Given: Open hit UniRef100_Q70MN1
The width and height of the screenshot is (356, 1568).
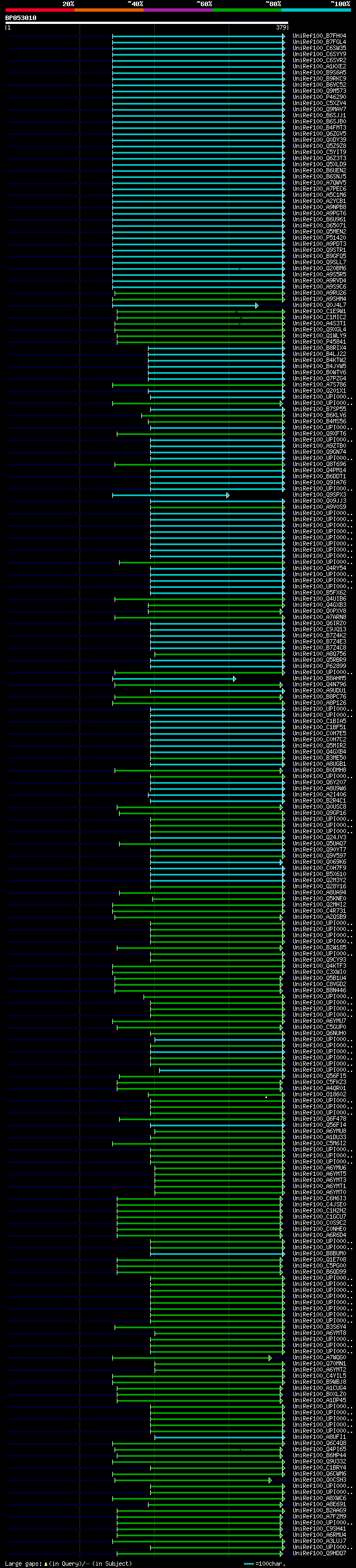Looking at the screenshot, I should click(x=319, y=1363).
